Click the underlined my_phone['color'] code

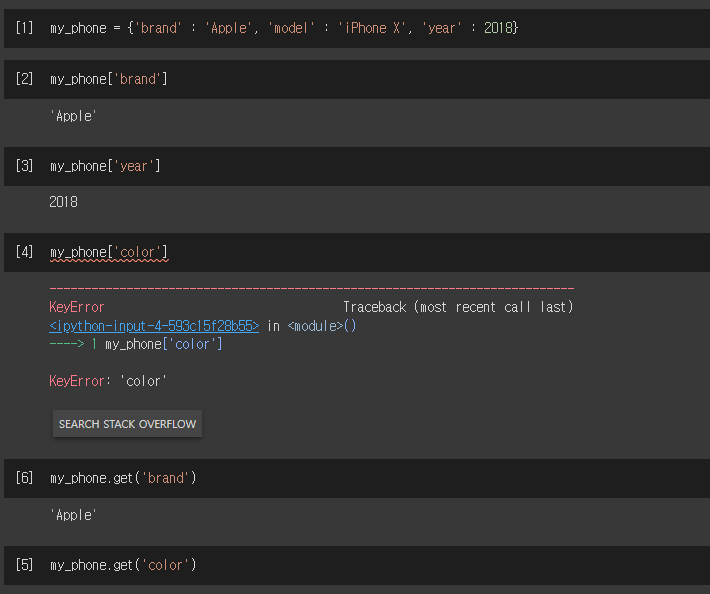coord(109,252)
